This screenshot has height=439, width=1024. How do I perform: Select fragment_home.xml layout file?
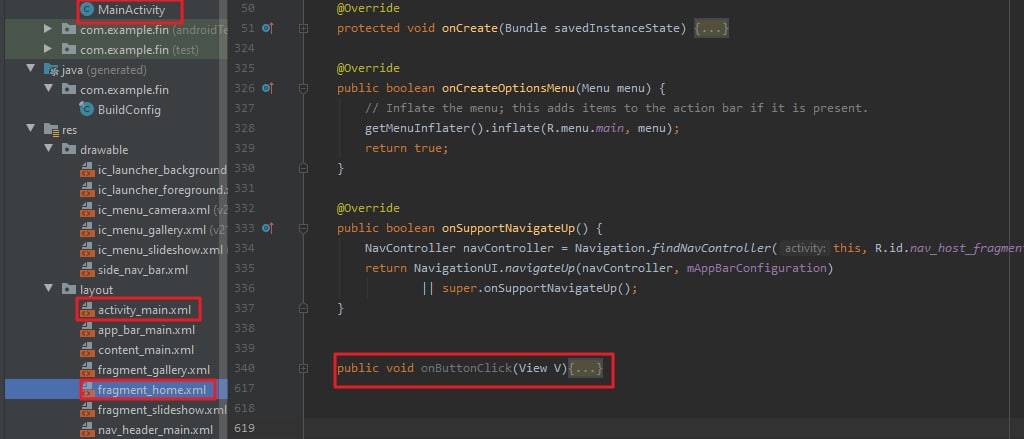pyautogui.click(x=152, y=390)
